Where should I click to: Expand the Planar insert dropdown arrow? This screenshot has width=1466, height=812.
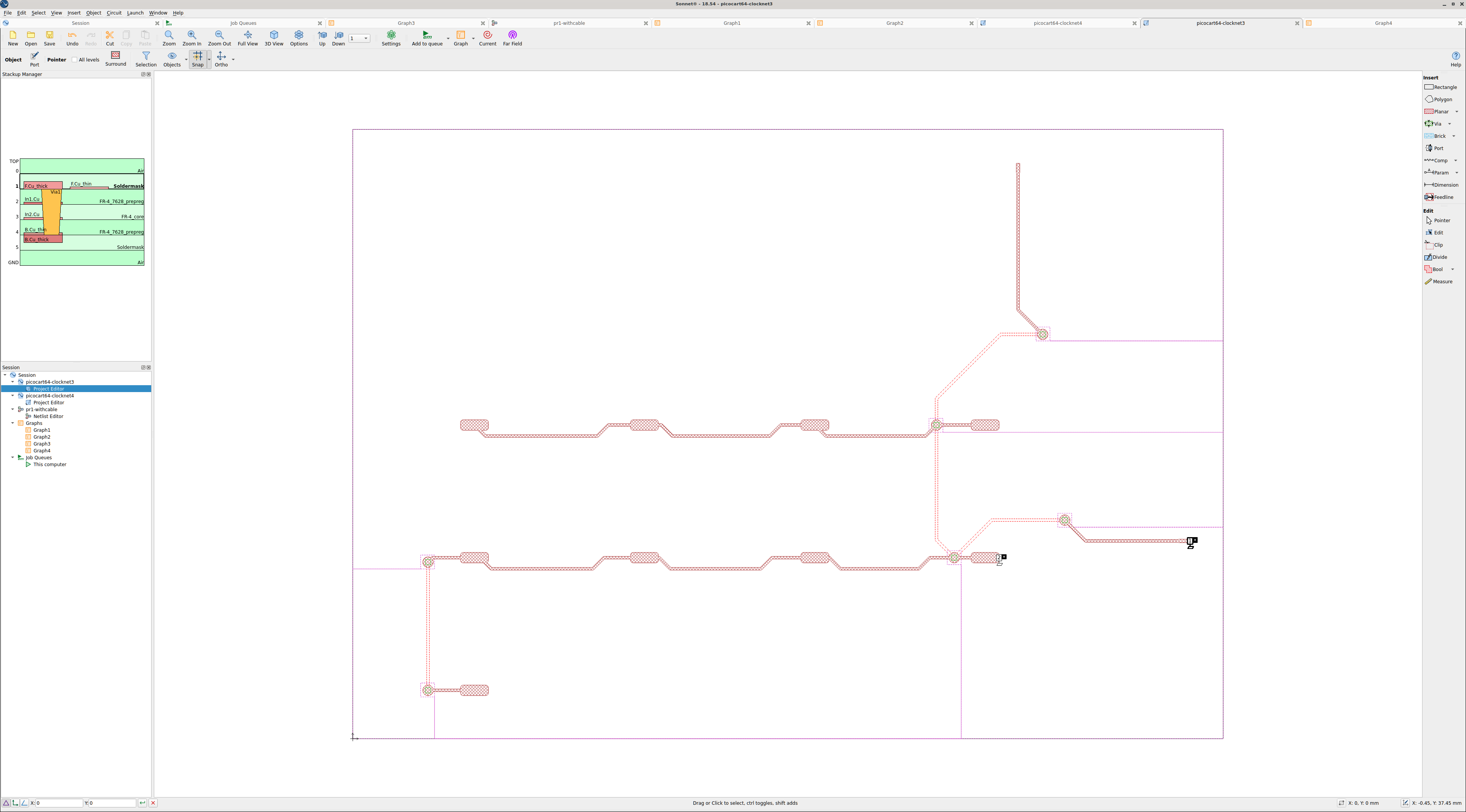(1457, 111)
